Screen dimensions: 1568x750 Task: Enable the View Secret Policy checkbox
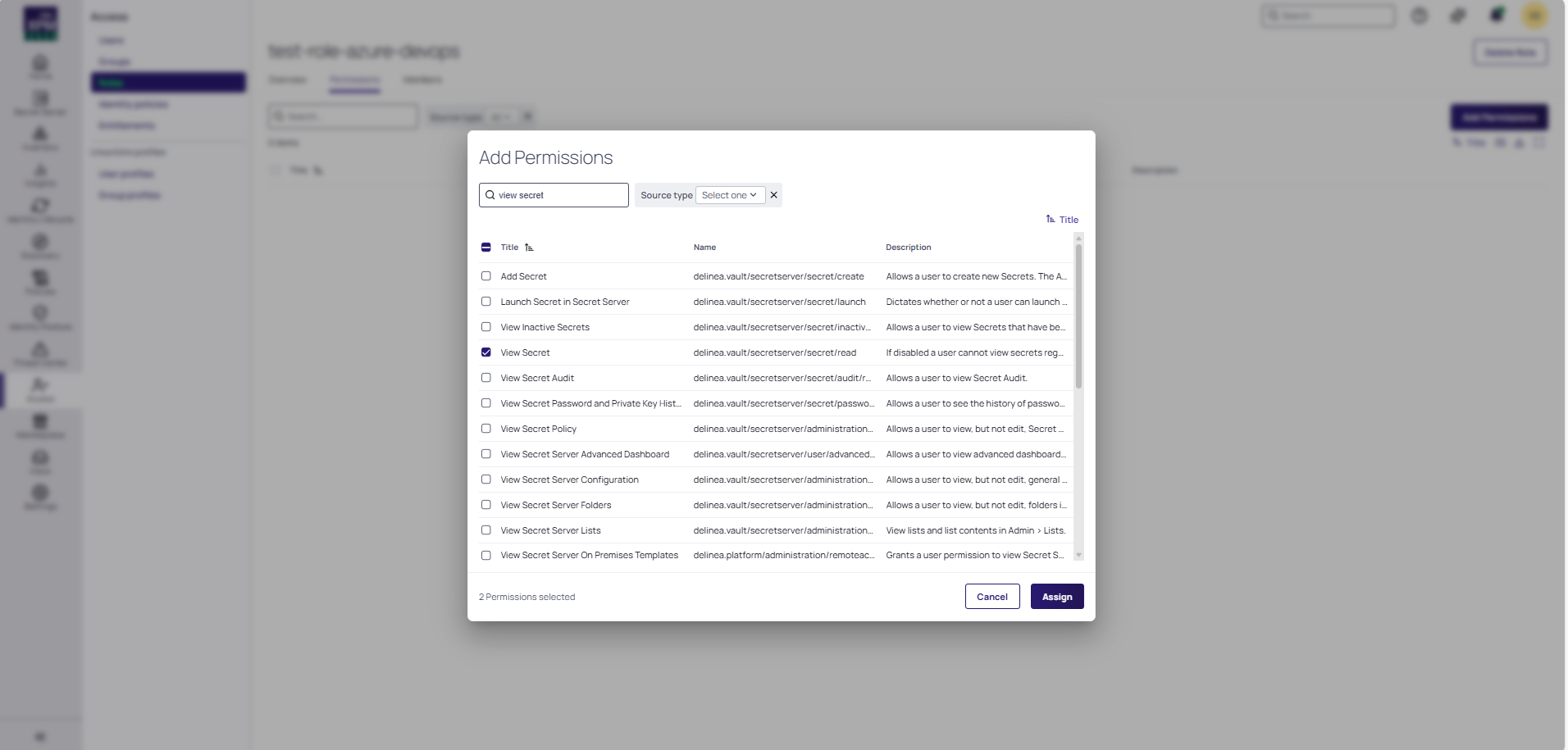pyautogui.click(x=486, y=429)
